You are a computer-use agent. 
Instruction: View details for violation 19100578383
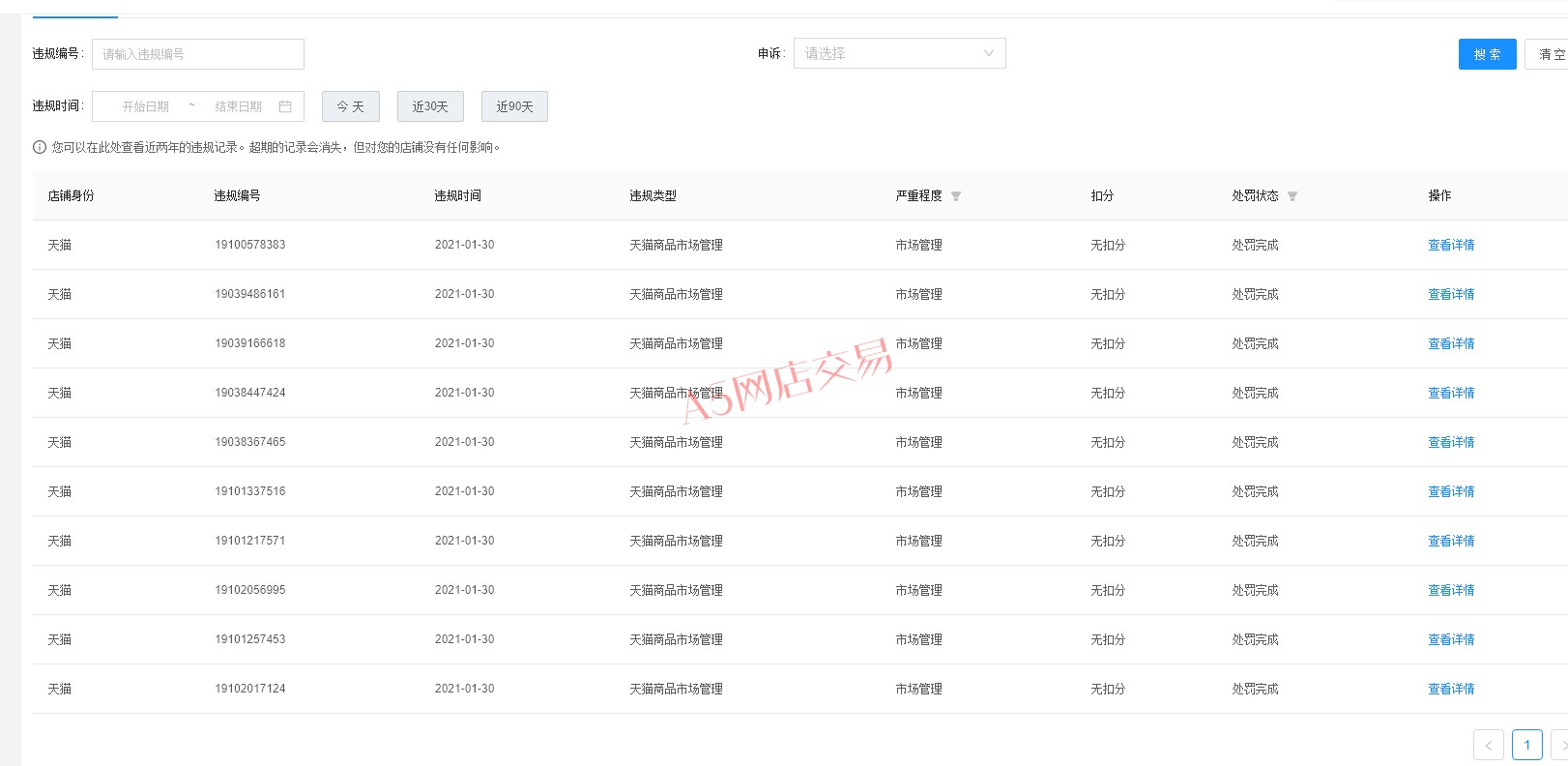1451,245
